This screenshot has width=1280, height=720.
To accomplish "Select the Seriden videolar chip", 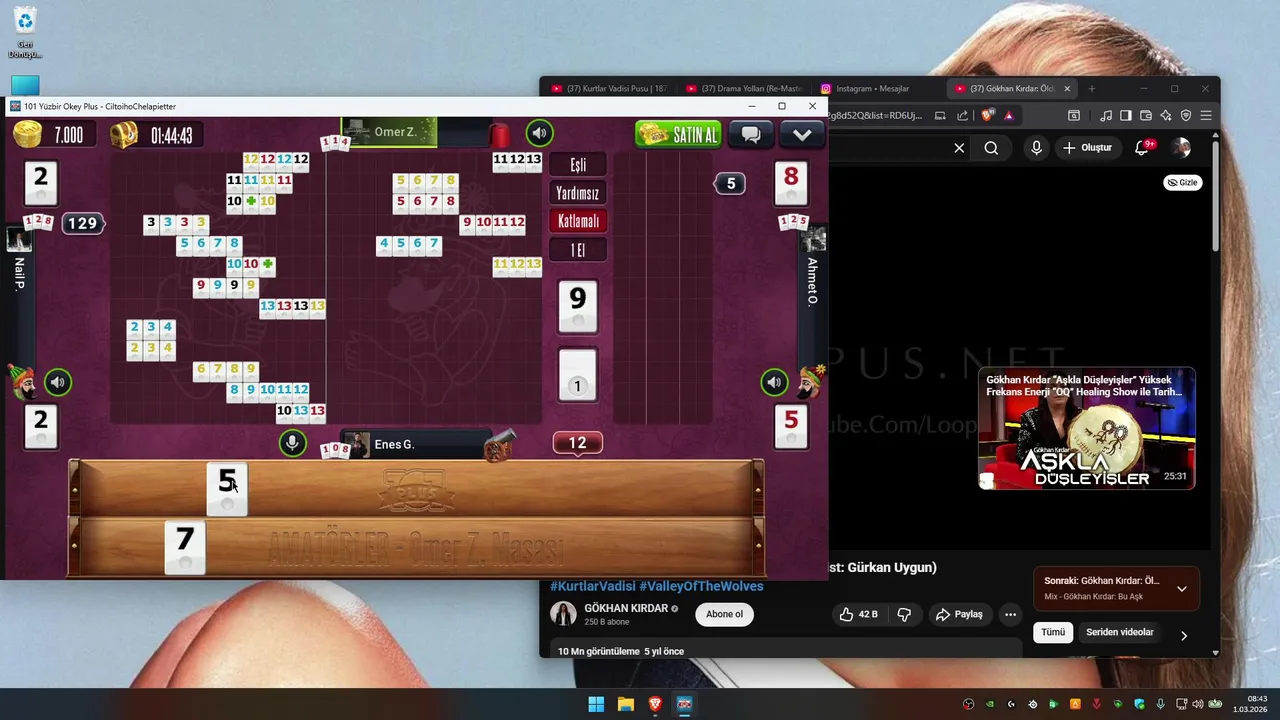I will (1120, 632).
